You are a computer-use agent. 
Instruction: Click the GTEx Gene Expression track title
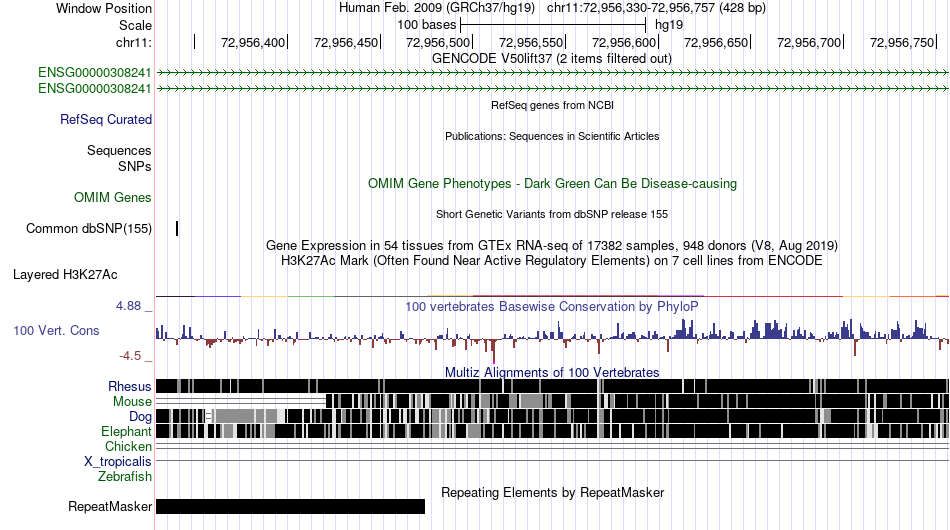tap(552, 245)
